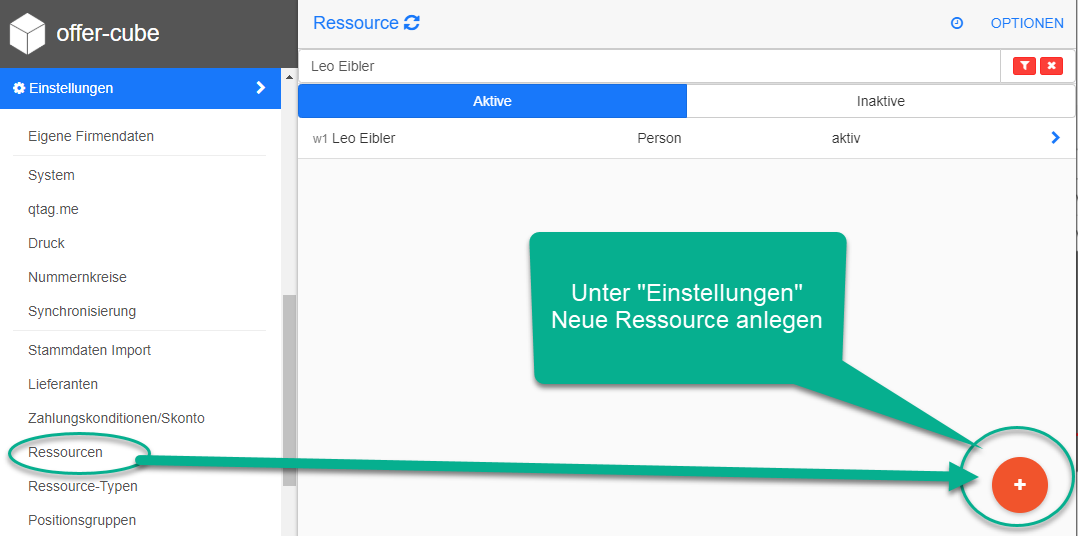Select qtag.me in the sidebar
Screen dimensions: 1078x536
coord(54,210)
